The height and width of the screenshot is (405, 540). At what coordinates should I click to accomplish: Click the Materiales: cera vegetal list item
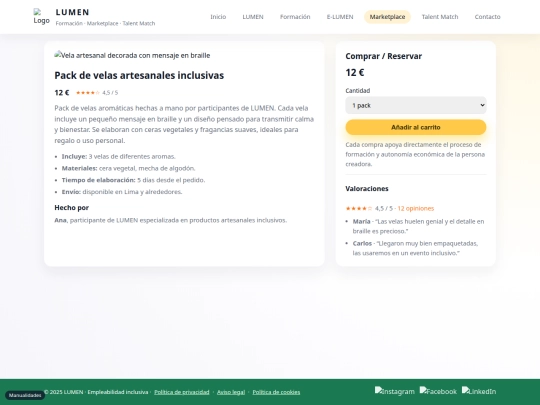128,168
